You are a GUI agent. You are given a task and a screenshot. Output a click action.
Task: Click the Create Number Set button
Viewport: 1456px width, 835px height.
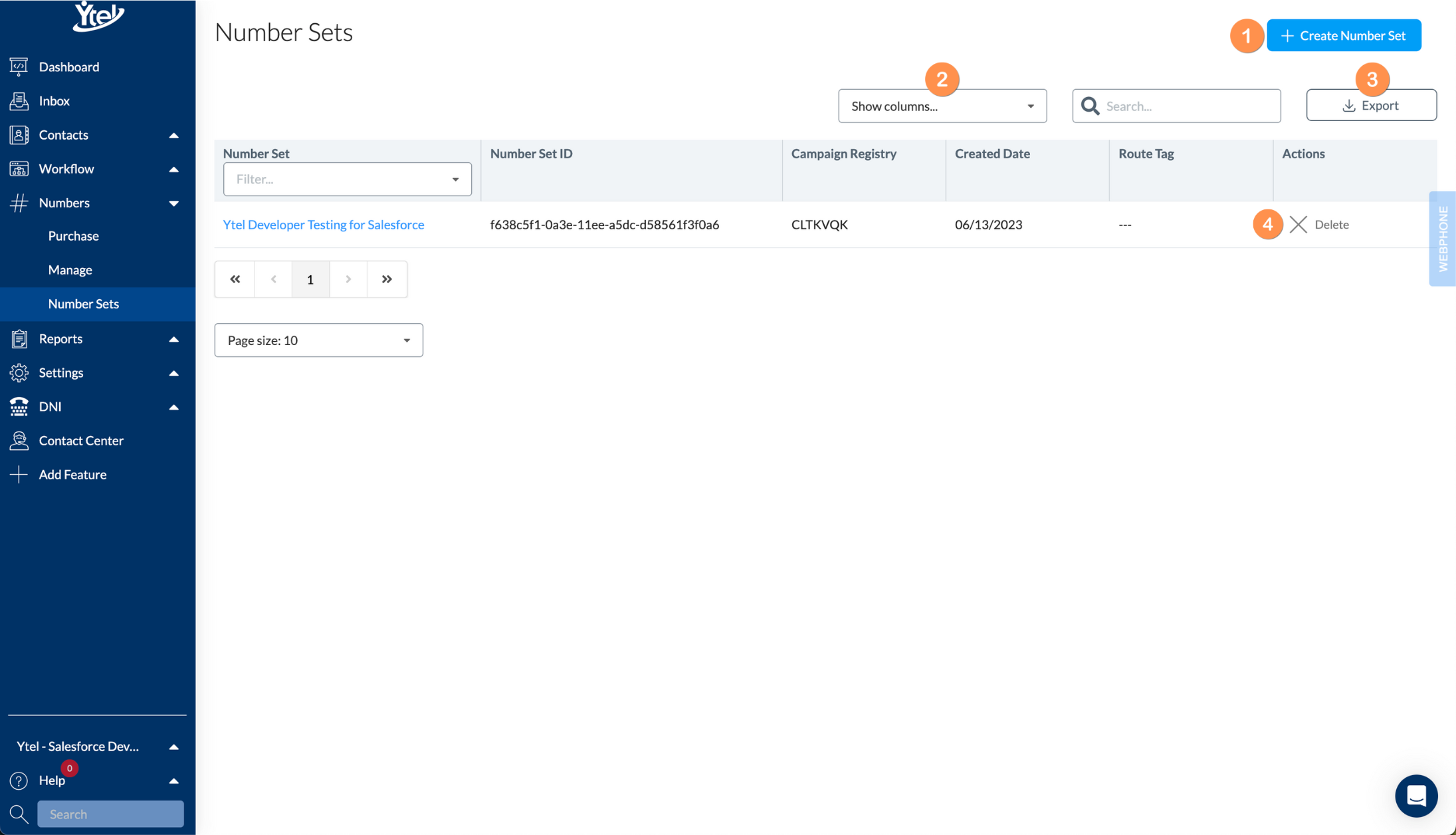pos(1343,36)
